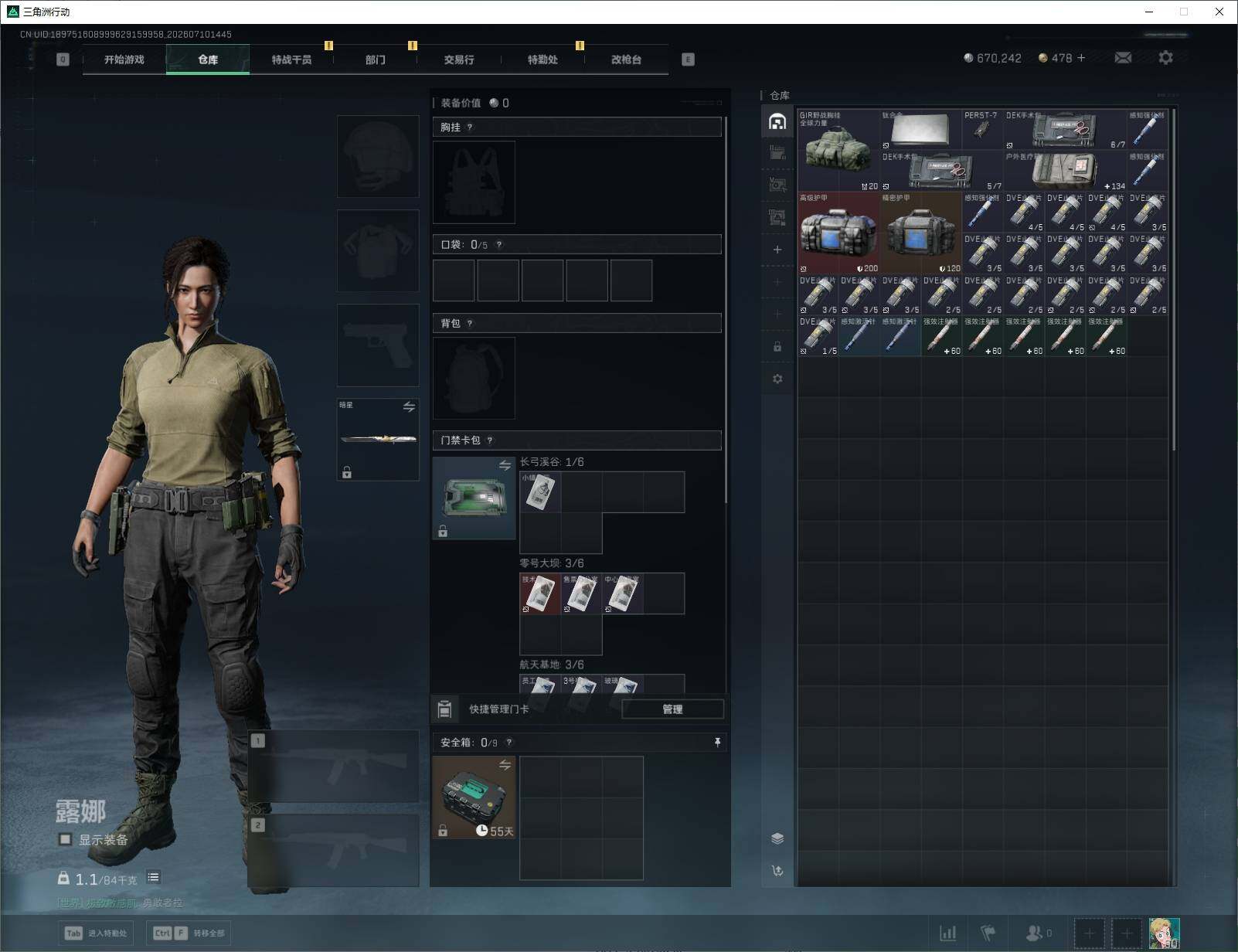Open the statistics bar chart icon

pyautogui.click(x=947, y=933)
